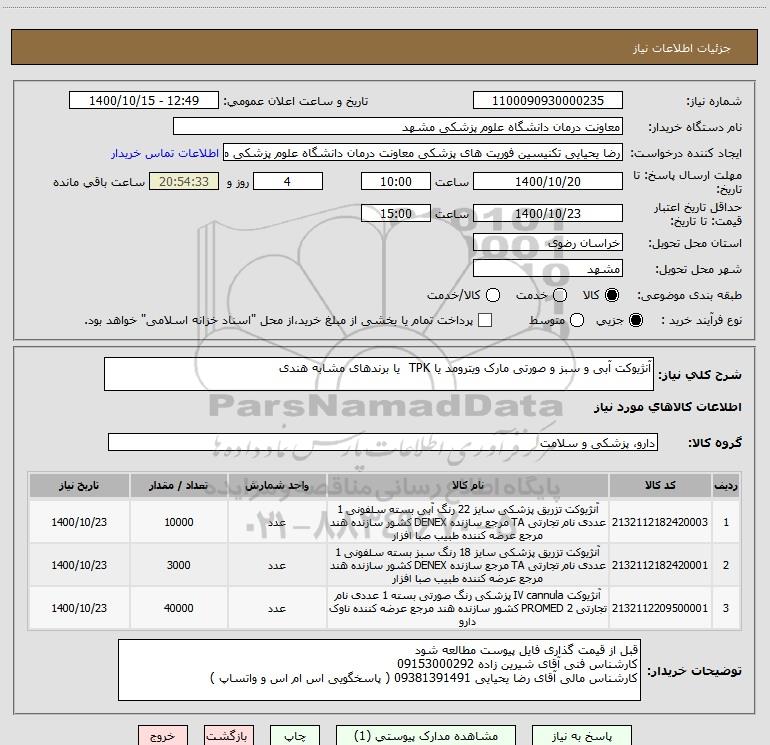Click the city field مشهد

(548, 269)
